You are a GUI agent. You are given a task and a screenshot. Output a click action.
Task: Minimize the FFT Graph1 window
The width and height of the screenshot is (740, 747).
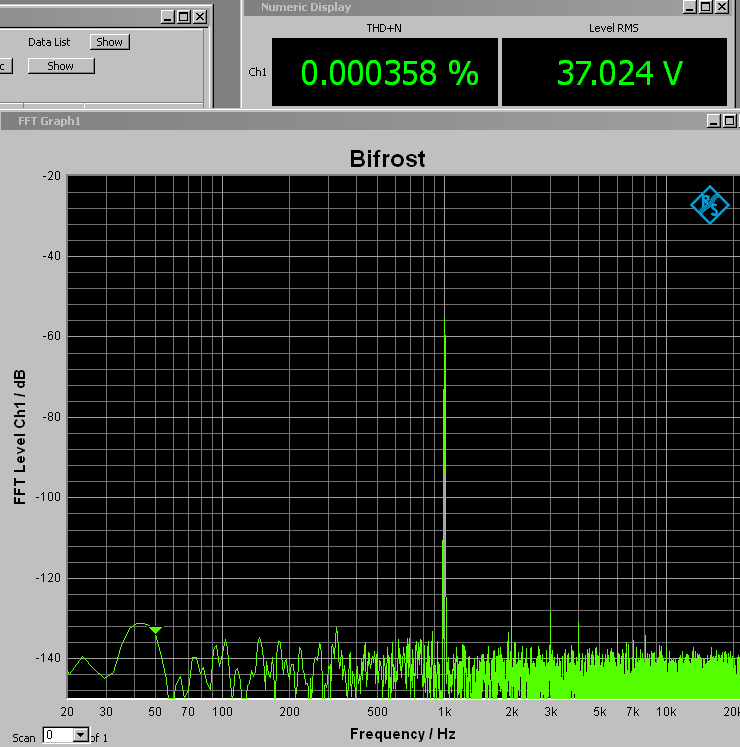click(x=713, y=121)
